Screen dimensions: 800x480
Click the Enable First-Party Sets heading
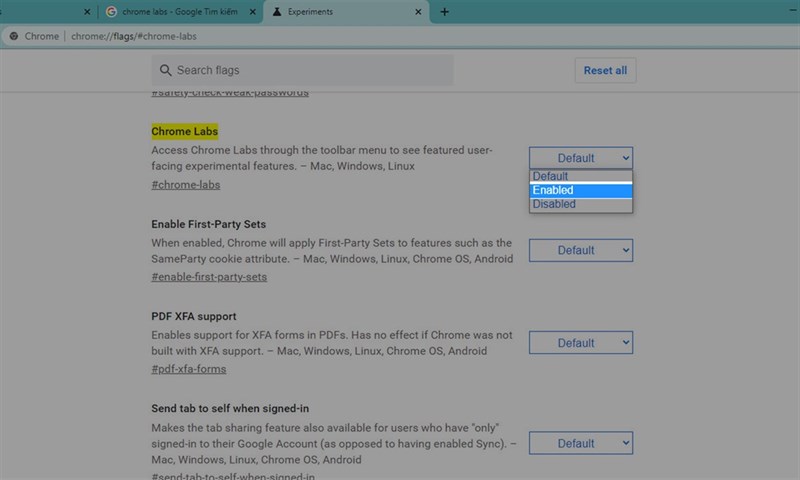209,224
